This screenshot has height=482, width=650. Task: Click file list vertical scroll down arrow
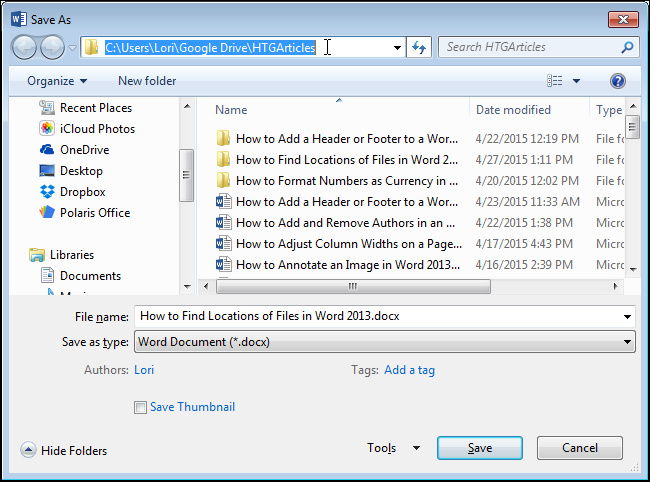tap(633, 270)
